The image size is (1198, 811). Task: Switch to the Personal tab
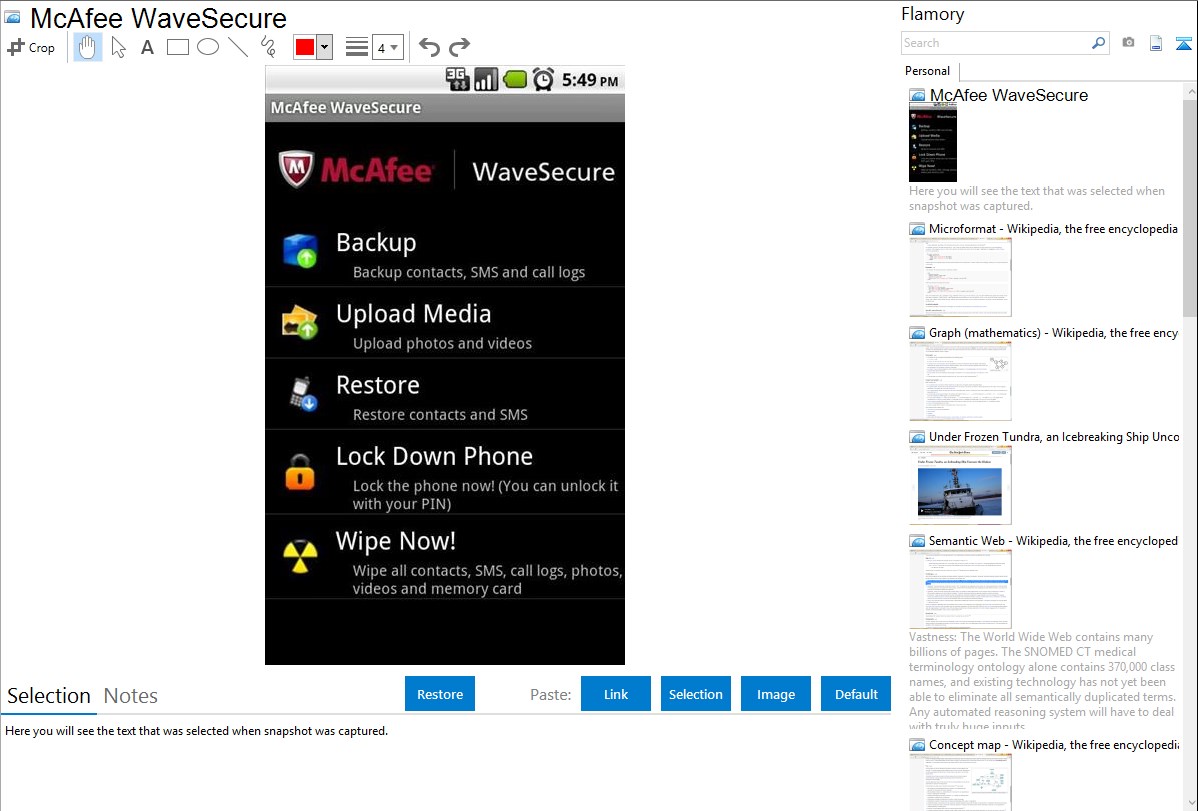tap(928, 71)
